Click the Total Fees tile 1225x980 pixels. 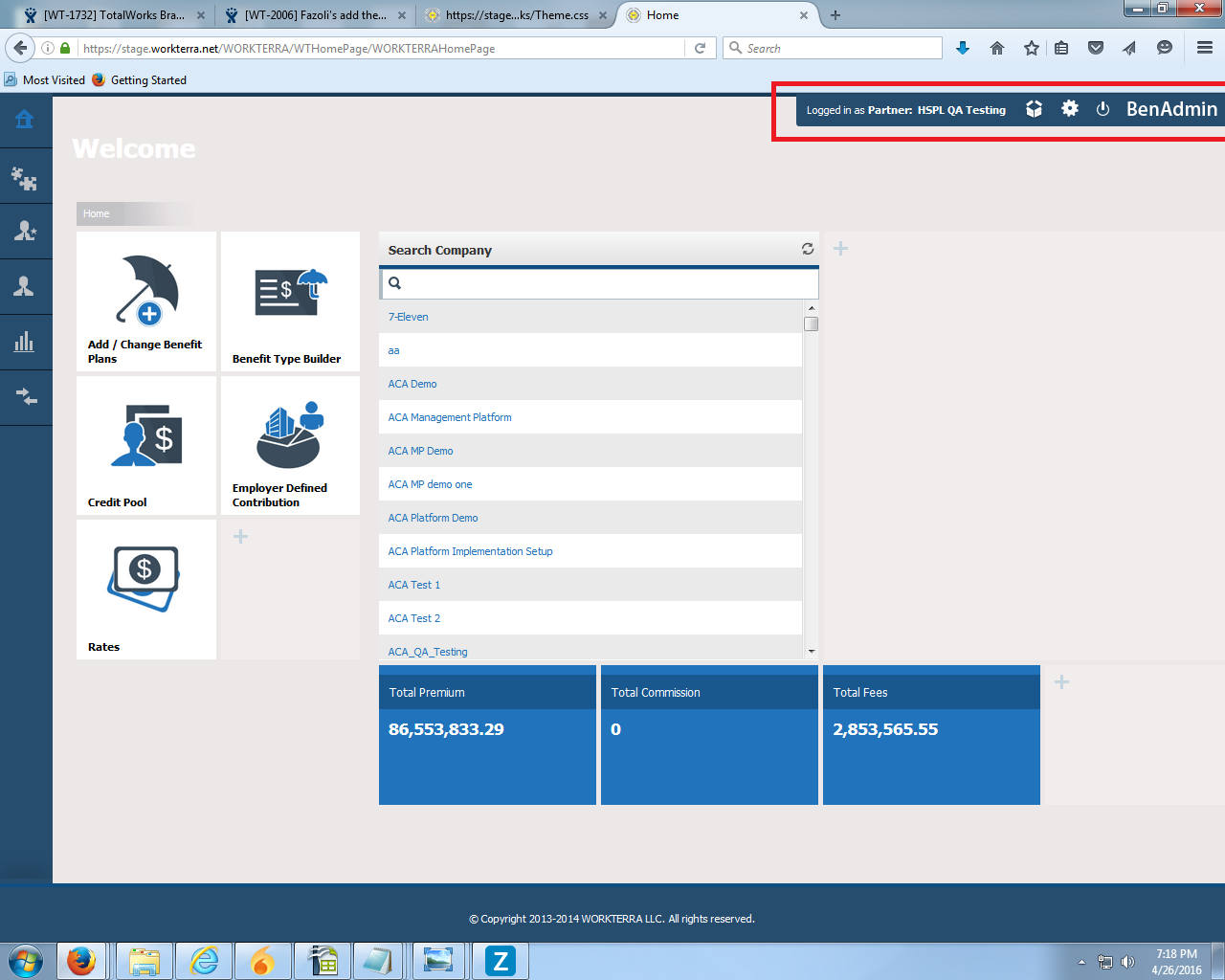pos(931,735)
